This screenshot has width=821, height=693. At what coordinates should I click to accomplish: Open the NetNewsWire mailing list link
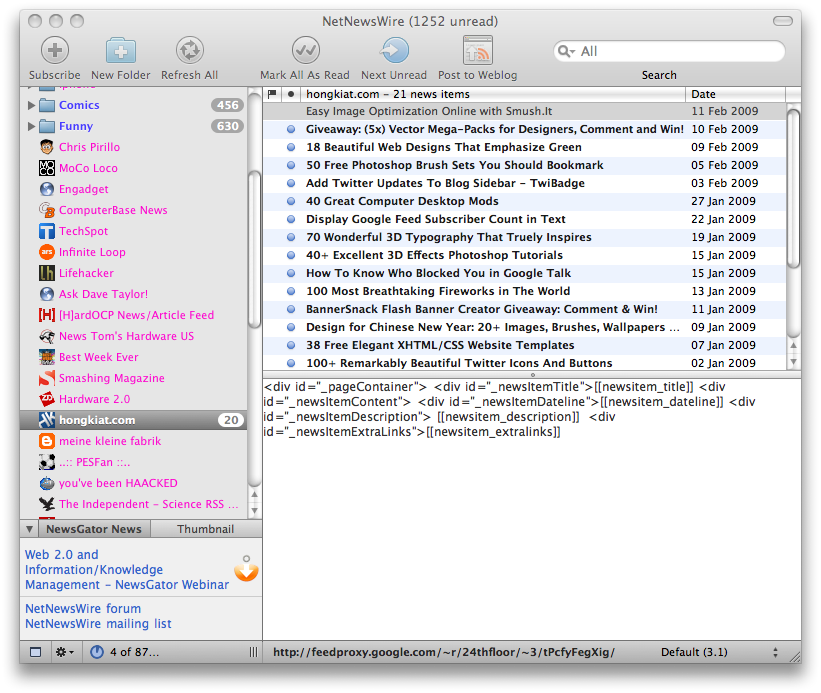coord(98,624)
